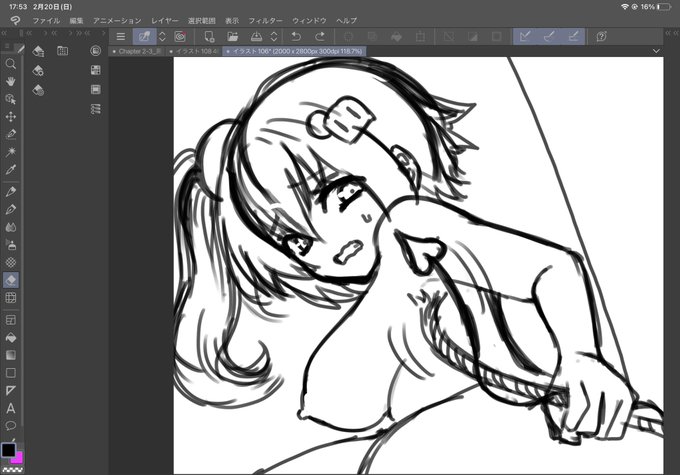Select the Move layer tool
Screen dimensions: 680x475
click(11, 117)
